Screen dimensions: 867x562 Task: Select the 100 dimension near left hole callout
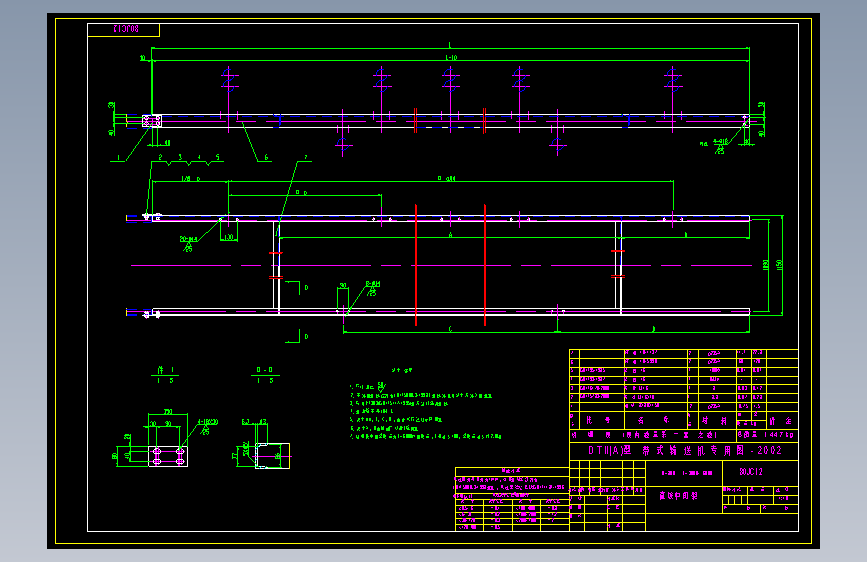(x=228, y=237)
